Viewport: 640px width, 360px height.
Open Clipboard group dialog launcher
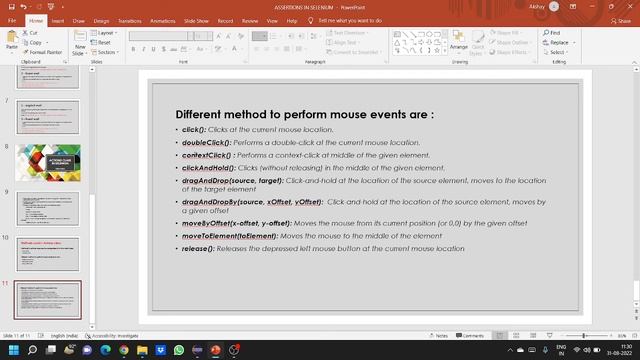[x=65, y=62]
